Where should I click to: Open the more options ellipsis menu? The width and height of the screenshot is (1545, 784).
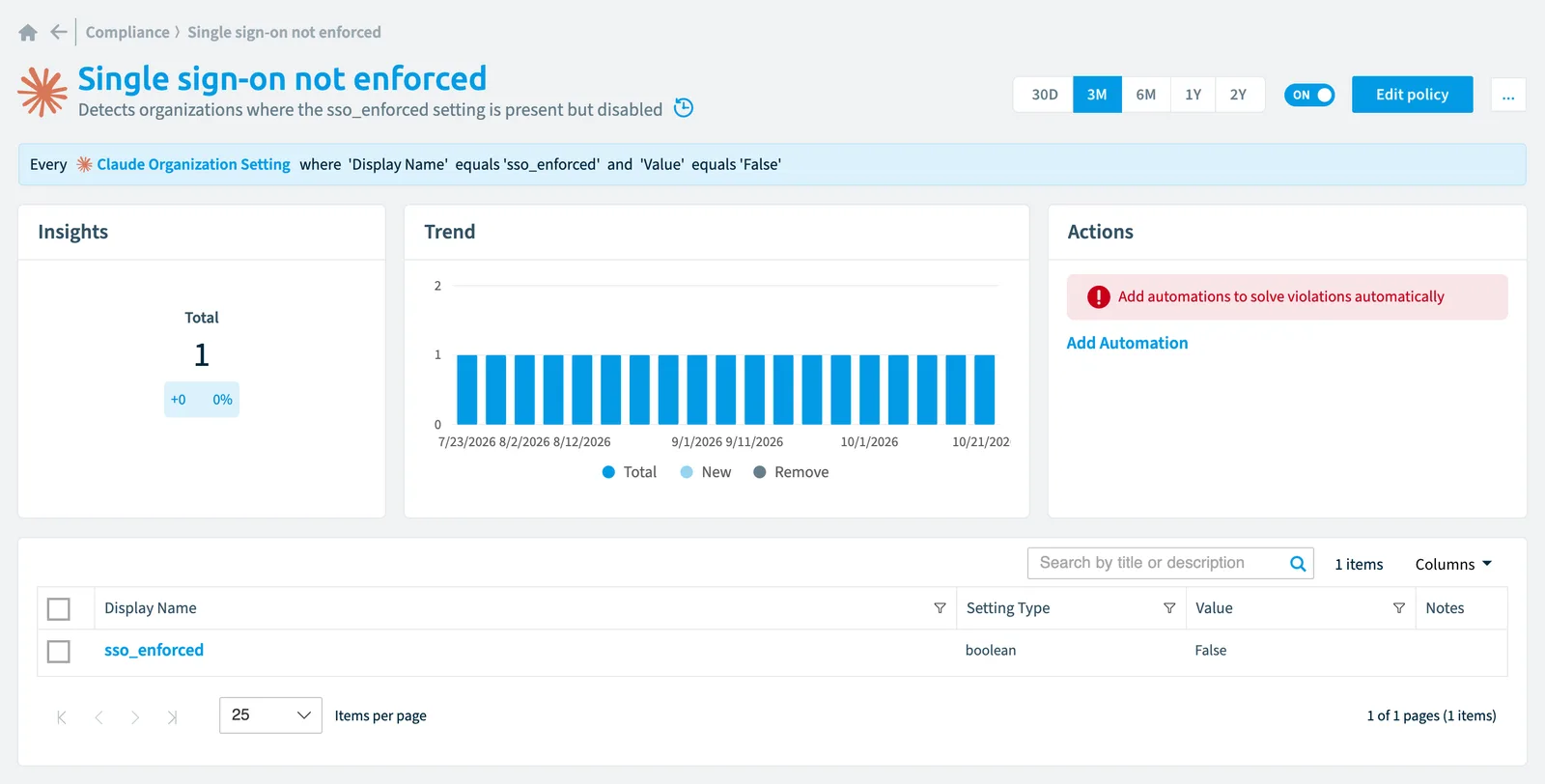pyautogui.click(x=1508, y=95)
